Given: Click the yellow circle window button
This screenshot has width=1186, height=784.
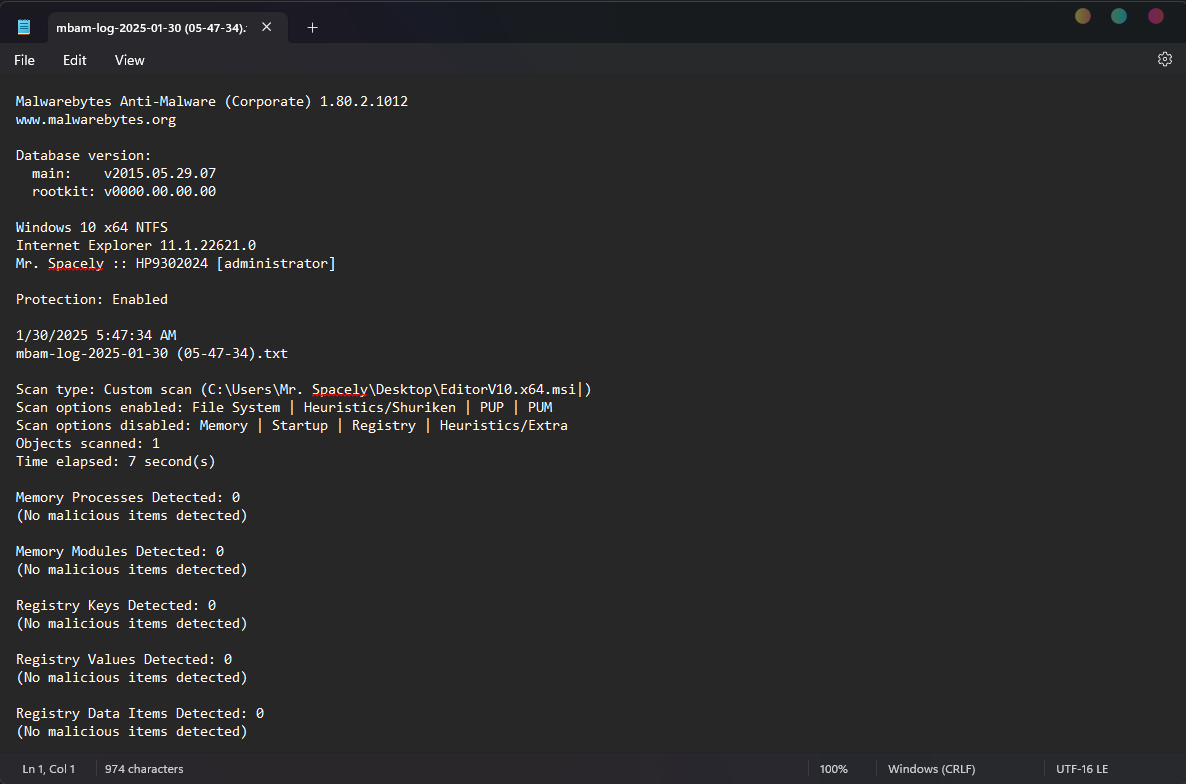Looking at the screenshot, I should pos(1082,16).
